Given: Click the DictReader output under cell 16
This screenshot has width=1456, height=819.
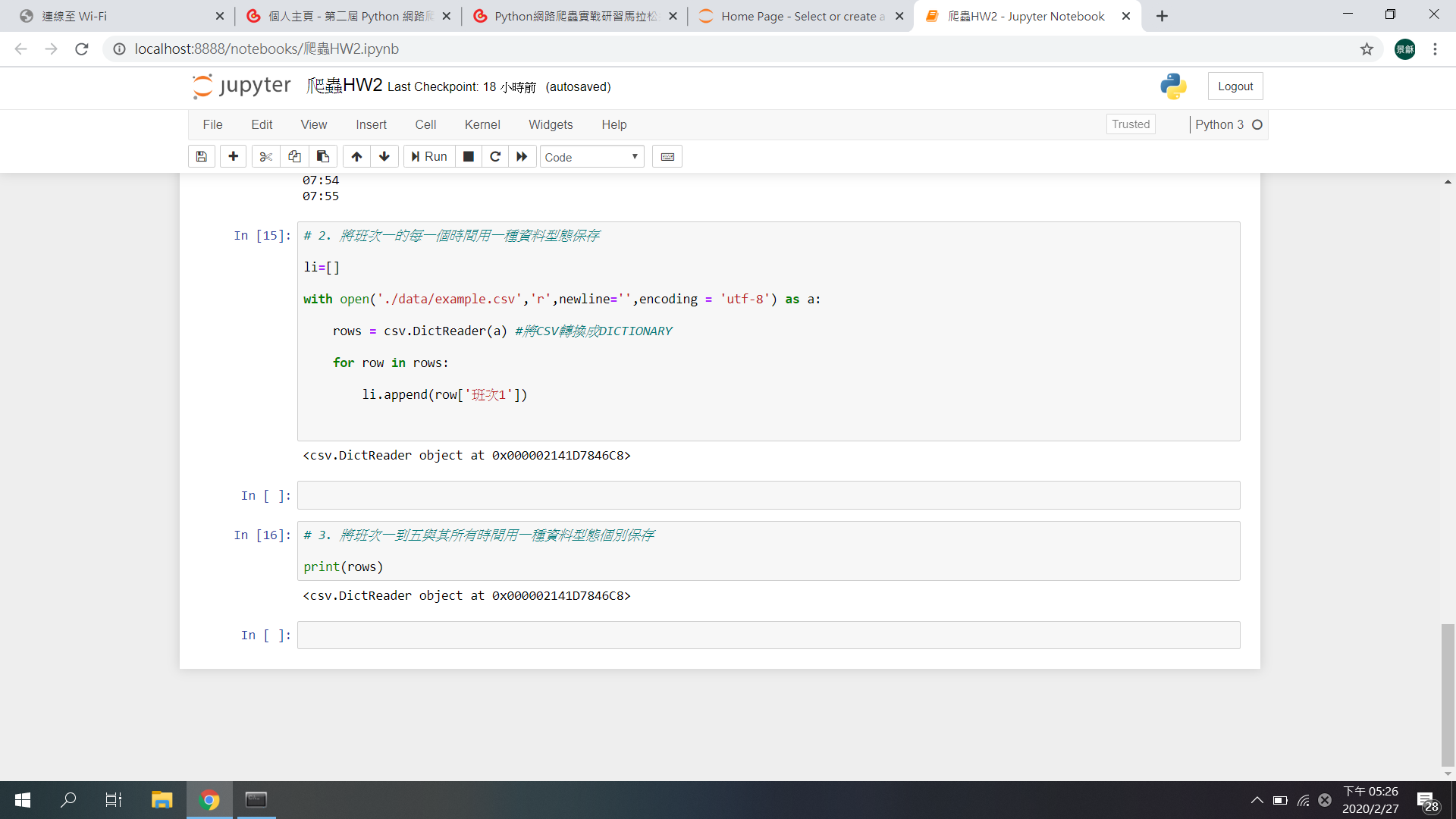Looking at the screenshot, I should [466, 596].
